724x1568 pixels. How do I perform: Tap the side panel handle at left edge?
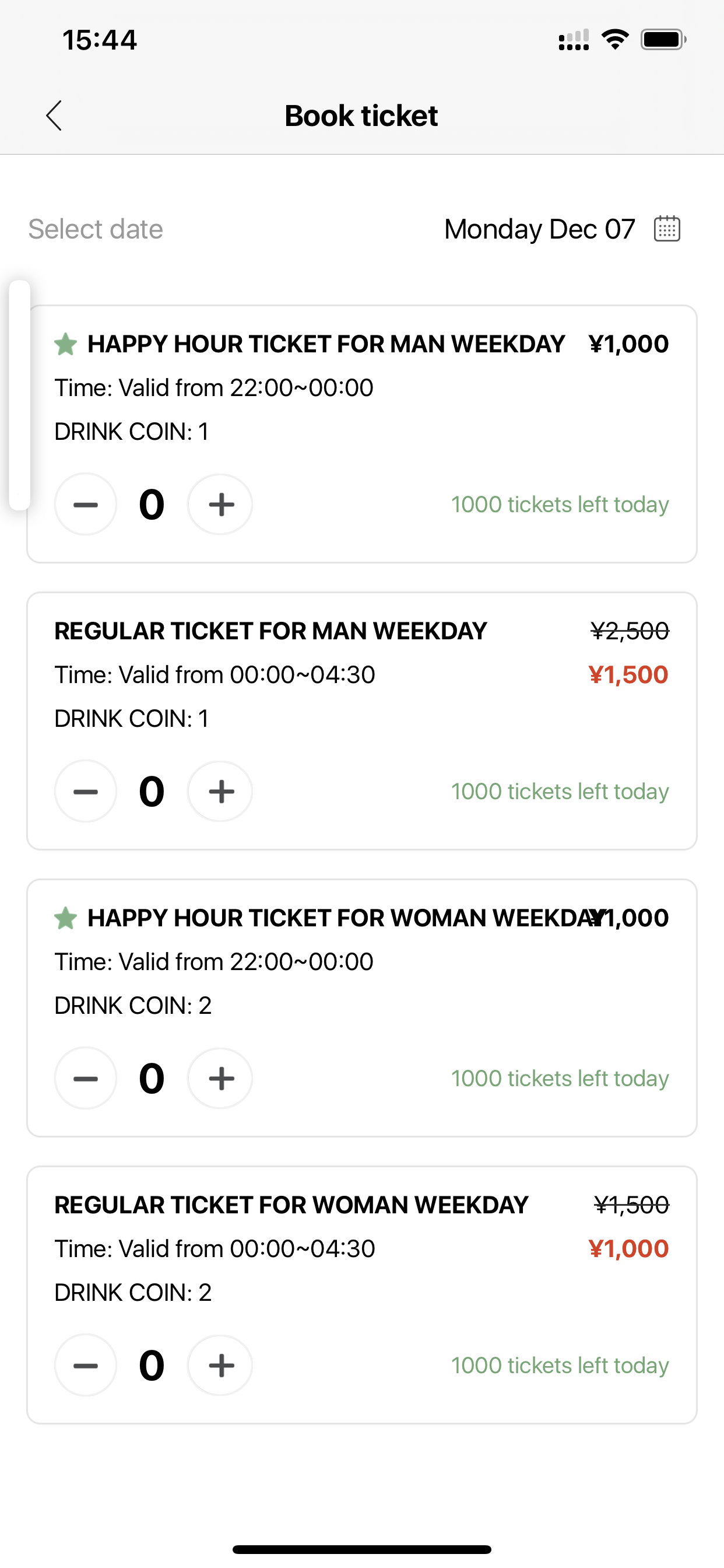19,394
